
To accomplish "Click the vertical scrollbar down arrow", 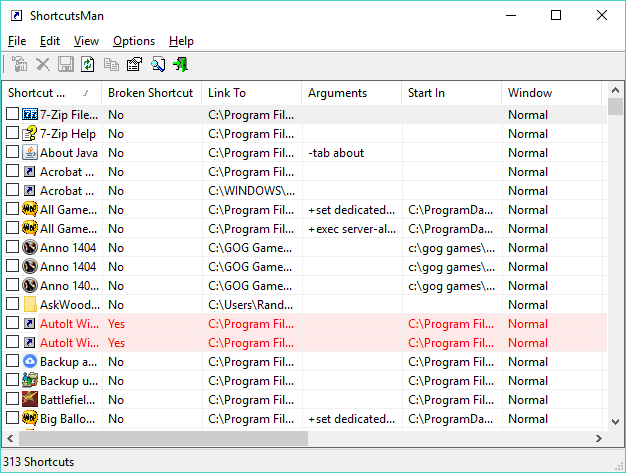I will coord(615,422).
